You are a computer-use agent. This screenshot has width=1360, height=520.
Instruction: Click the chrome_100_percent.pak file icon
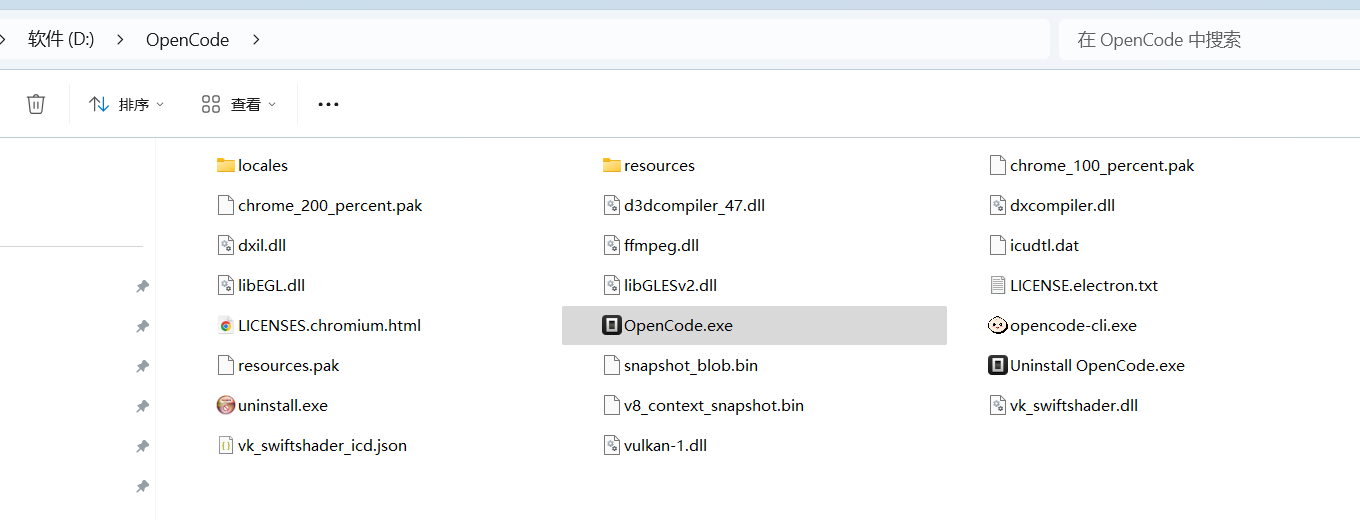click(x=997, y=165)
